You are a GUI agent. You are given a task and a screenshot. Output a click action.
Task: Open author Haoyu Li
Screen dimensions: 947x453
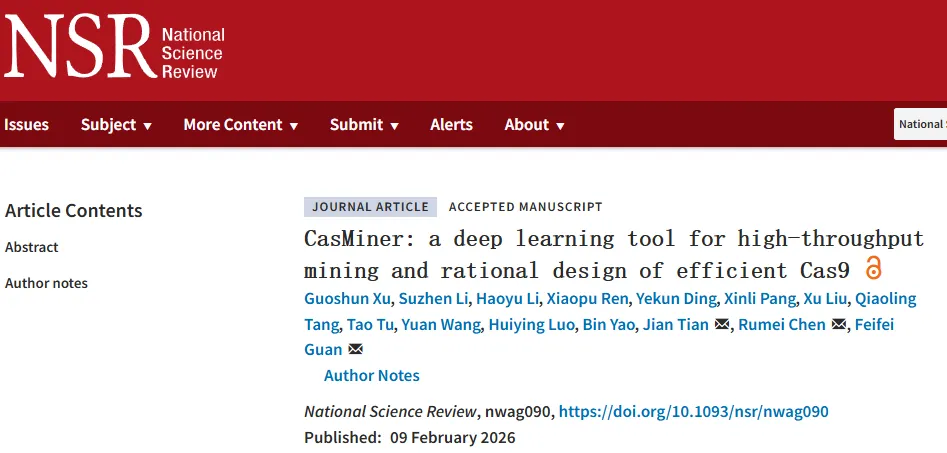[x=507, y=299]
